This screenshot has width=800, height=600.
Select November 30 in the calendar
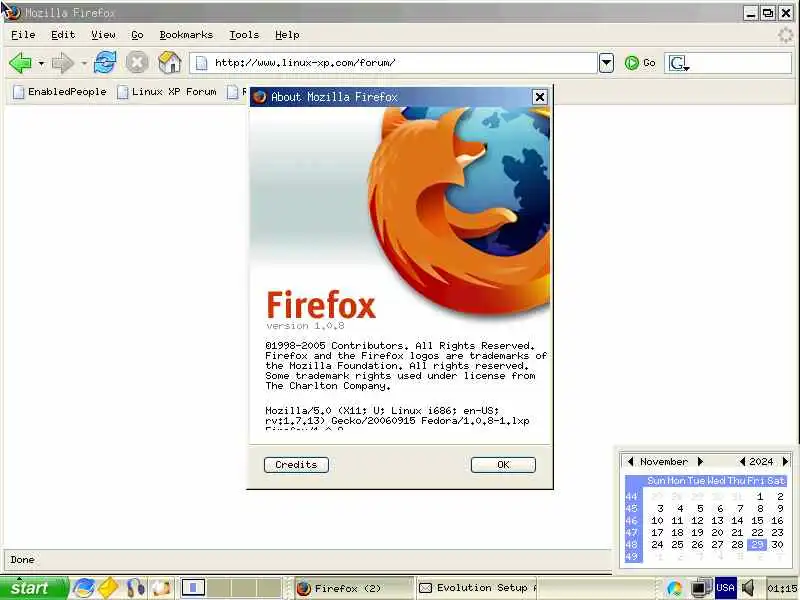point(777,545)
